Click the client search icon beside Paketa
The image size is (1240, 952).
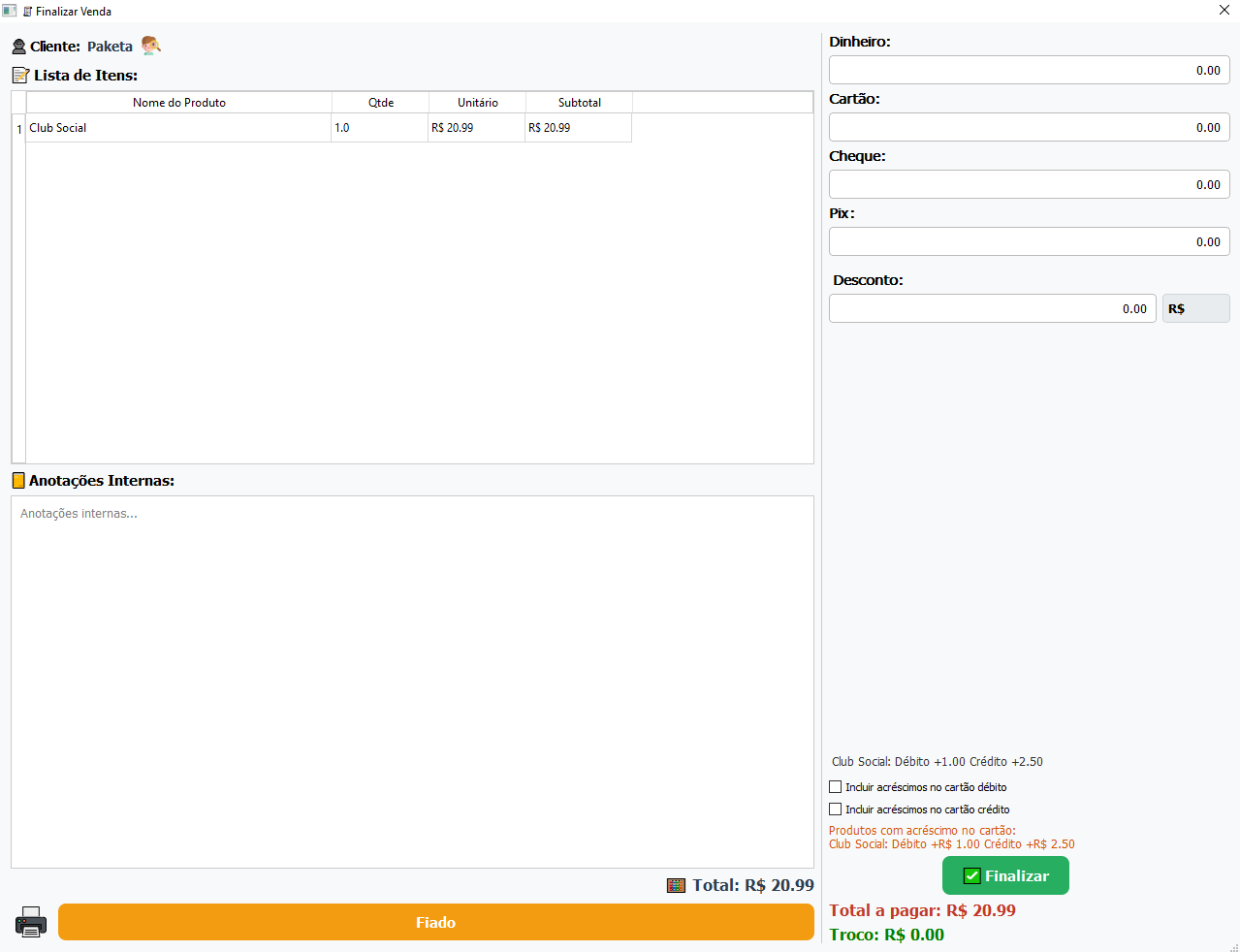click(151, 46)
